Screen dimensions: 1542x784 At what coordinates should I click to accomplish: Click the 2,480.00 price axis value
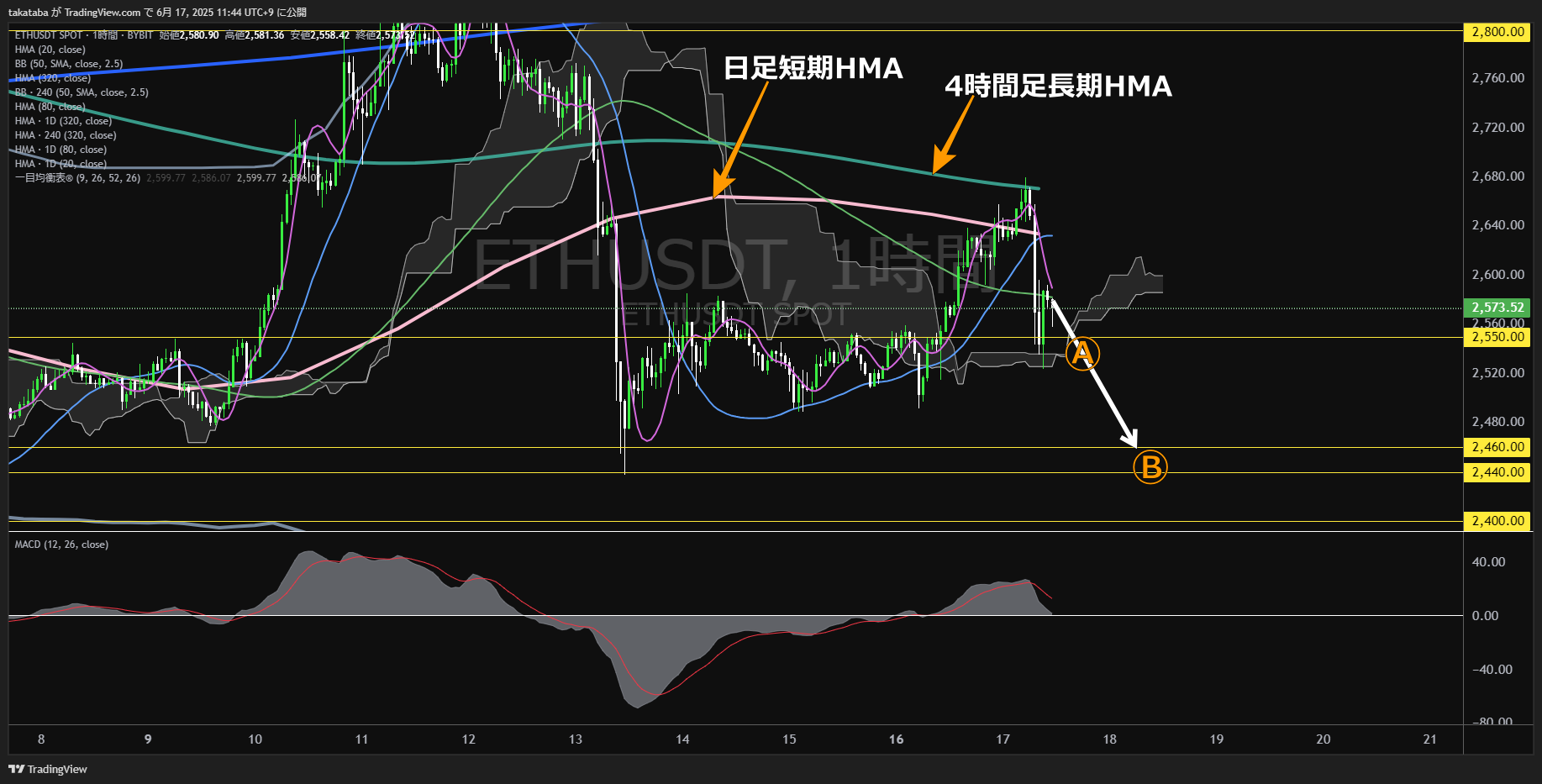pos(1497,422)
